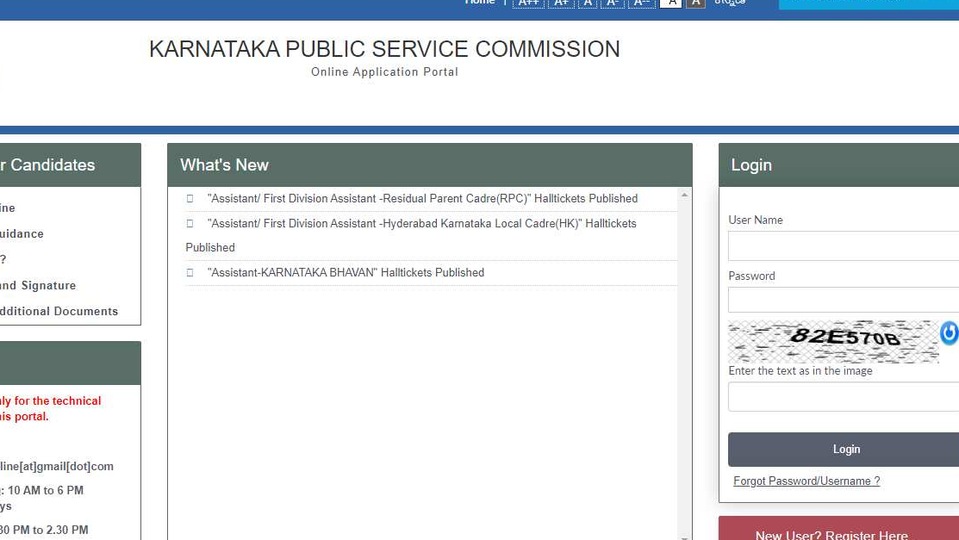Click A+ increase font size button
This screenshot has width=959, height=540.
(x=561, y=3)
